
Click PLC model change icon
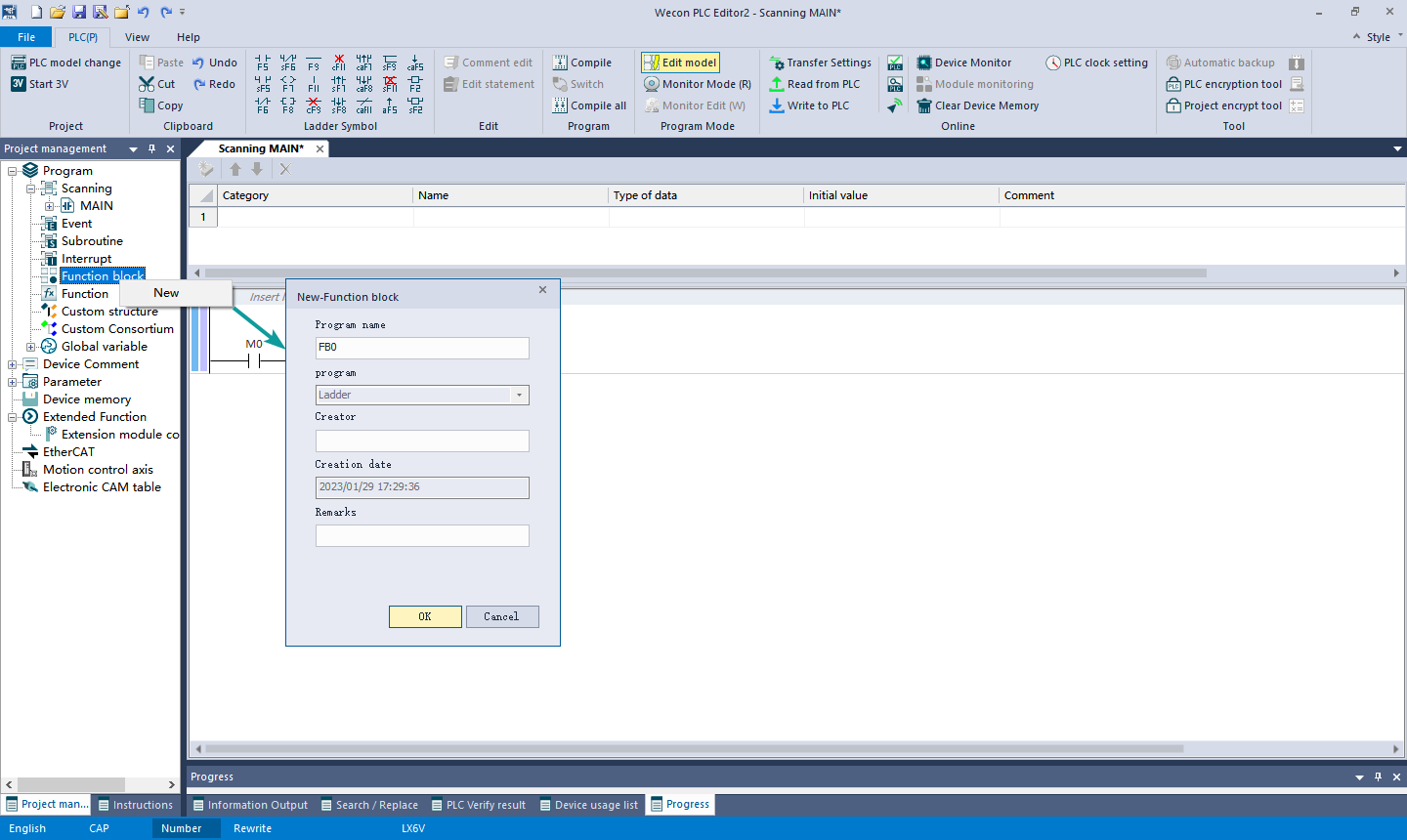point(19,63)
